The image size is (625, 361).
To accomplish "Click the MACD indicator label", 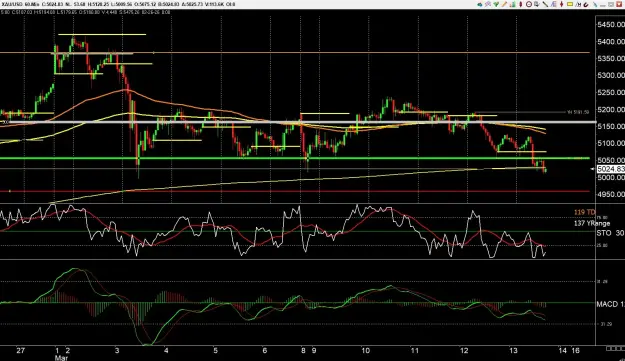I will [610, 304].
